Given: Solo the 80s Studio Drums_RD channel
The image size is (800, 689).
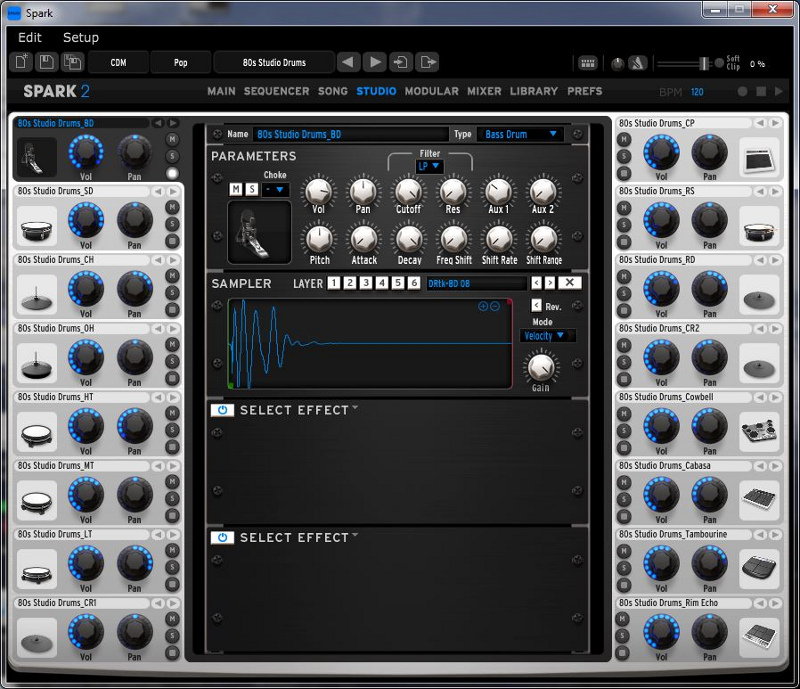Looking at the screenshot, I should click(623, 293).
